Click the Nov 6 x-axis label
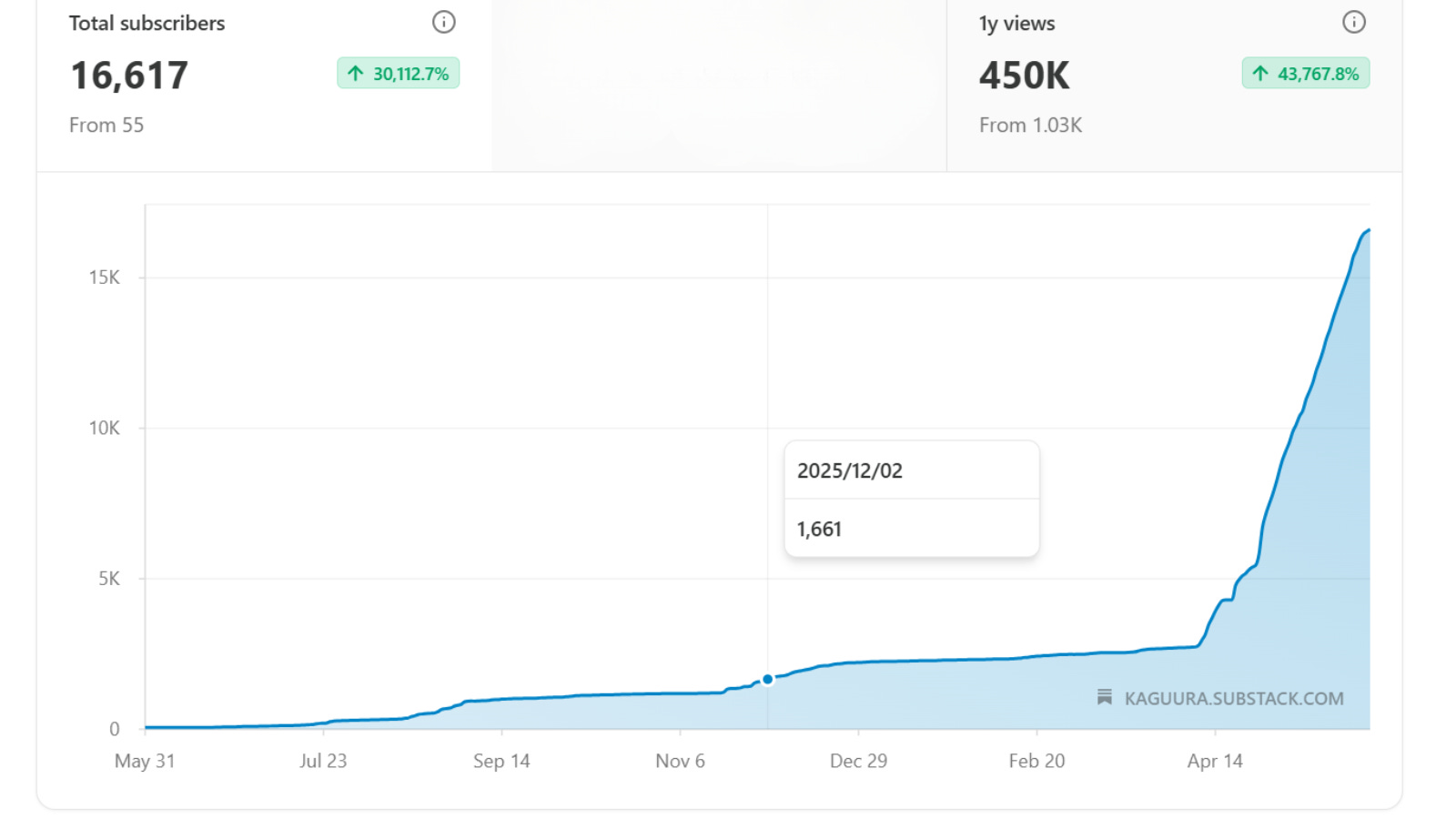Viewport: 1456px width, 819px height. click(x=680, y=762)
